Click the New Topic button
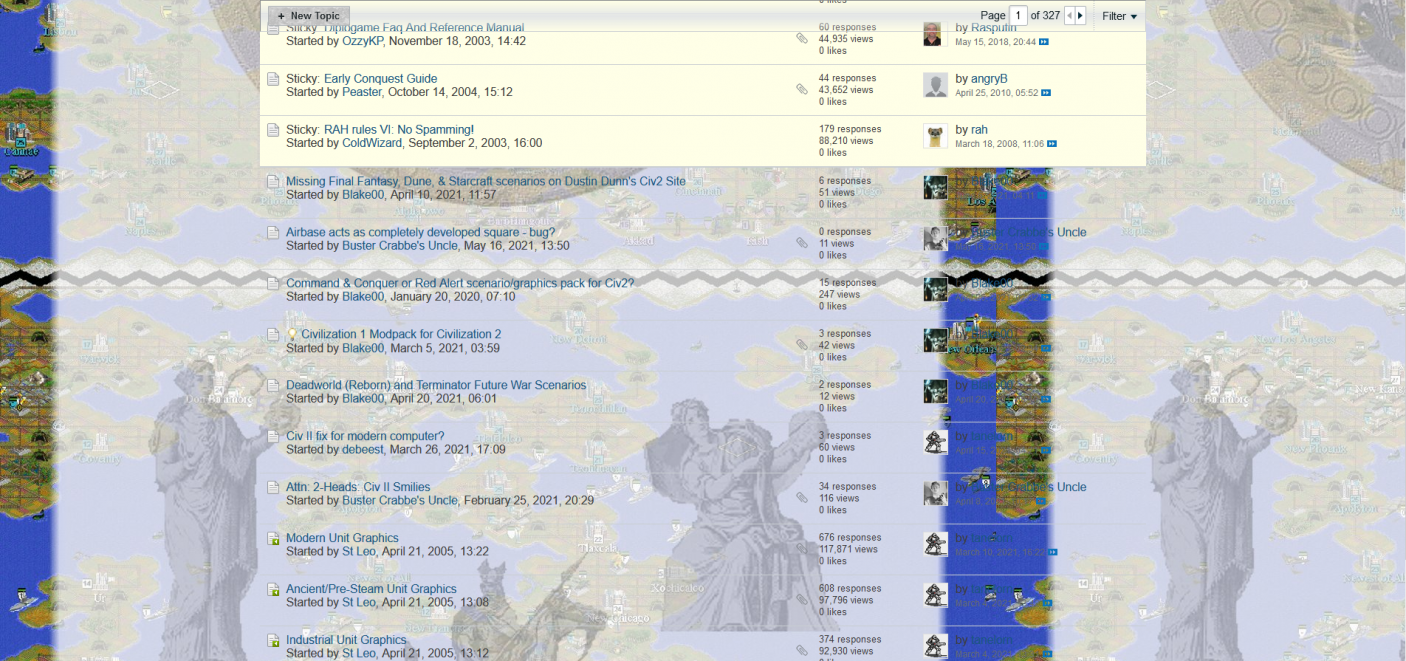 (308, 16)
